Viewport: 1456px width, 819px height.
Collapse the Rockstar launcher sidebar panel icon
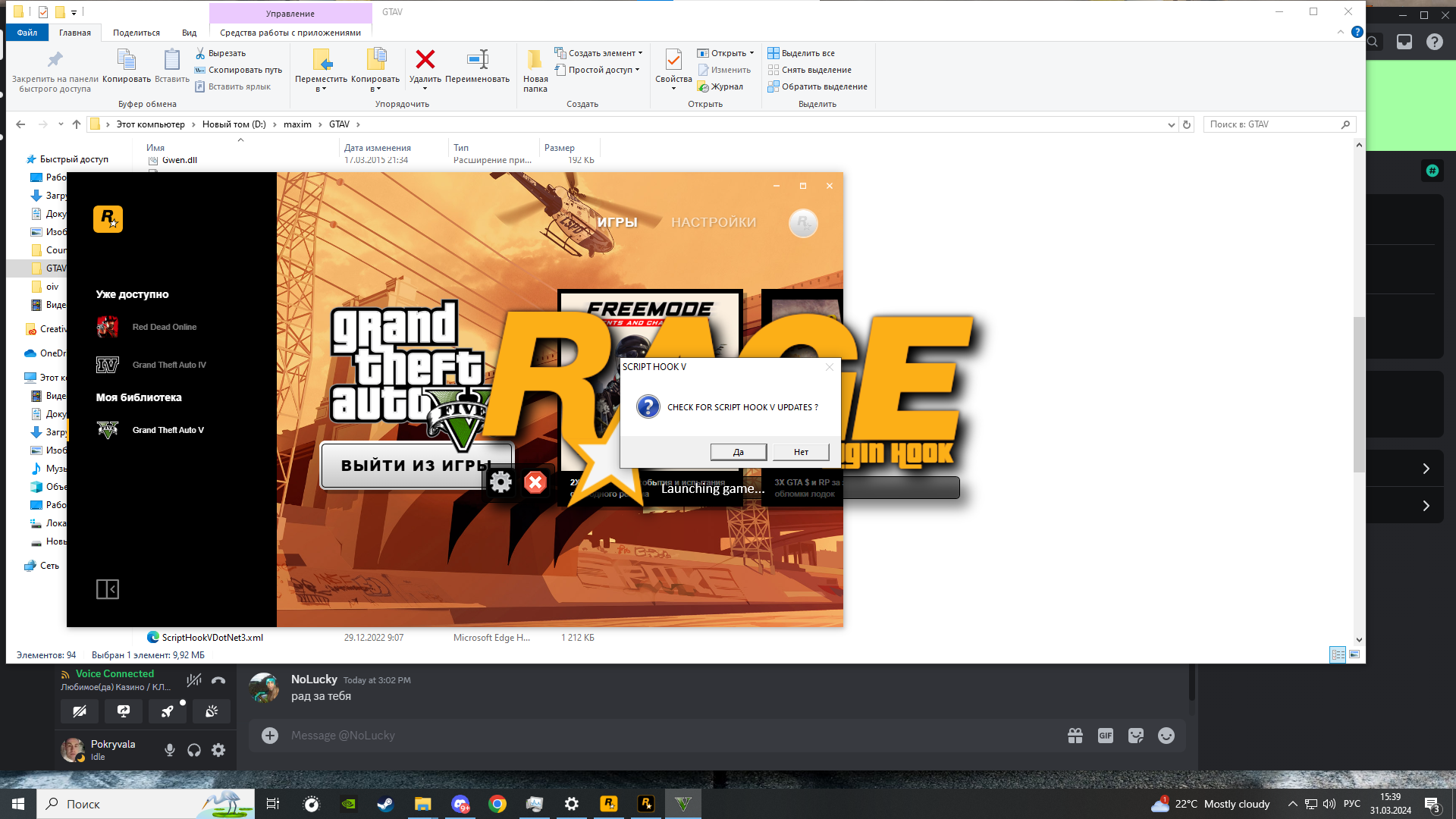tap(108, 589)
